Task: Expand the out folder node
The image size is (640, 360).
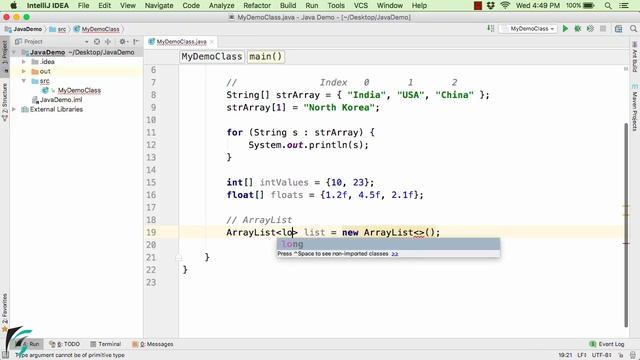Action: tap(24, 71)
